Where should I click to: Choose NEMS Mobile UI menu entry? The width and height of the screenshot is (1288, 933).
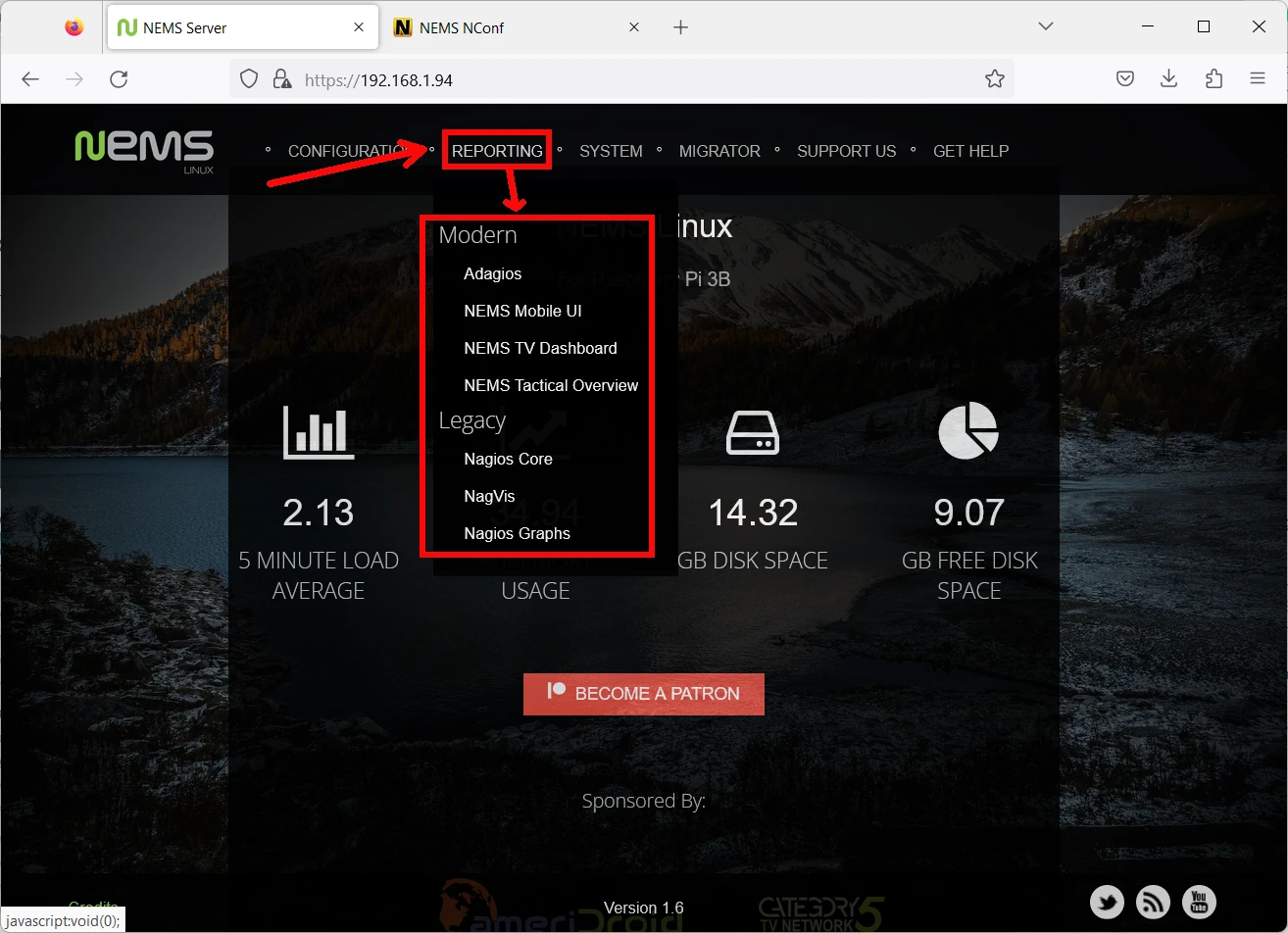point(522,312)
